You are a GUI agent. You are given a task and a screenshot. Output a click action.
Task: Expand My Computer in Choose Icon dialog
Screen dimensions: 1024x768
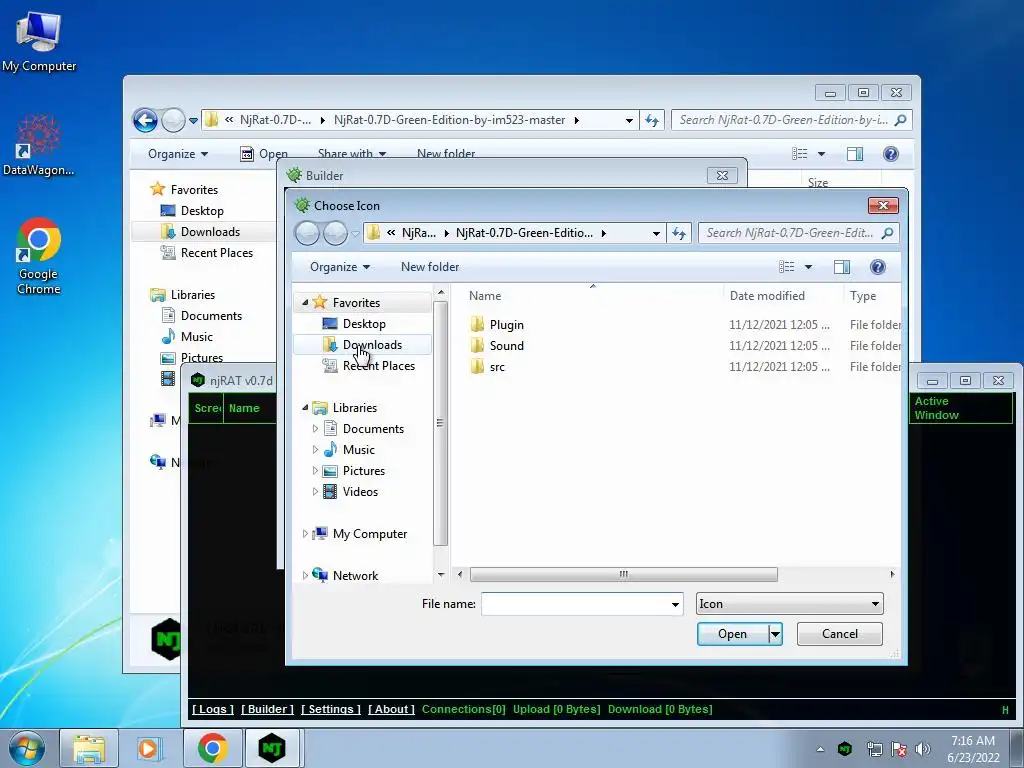(x=304, y=534)
